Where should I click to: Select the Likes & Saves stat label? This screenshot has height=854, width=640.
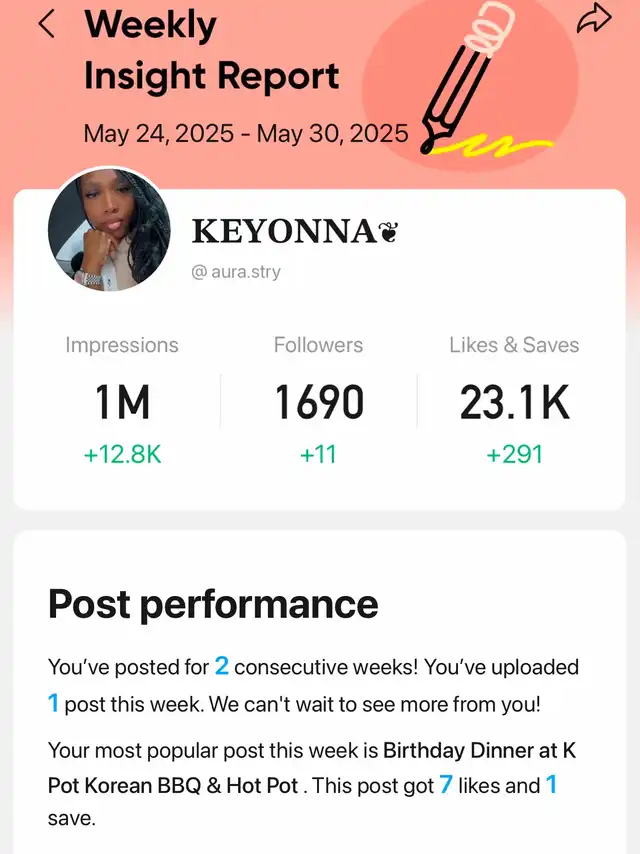click(x=514, y=345)
